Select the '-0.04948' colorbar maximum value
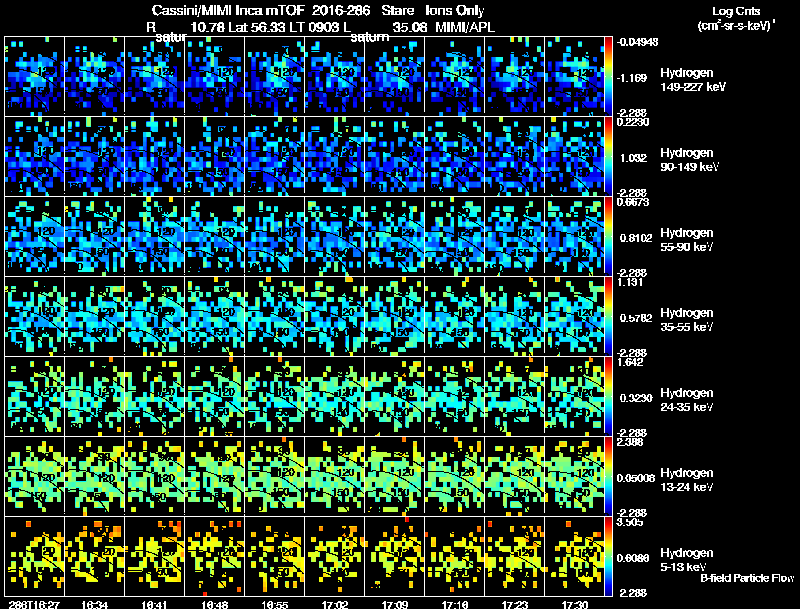 637,42
